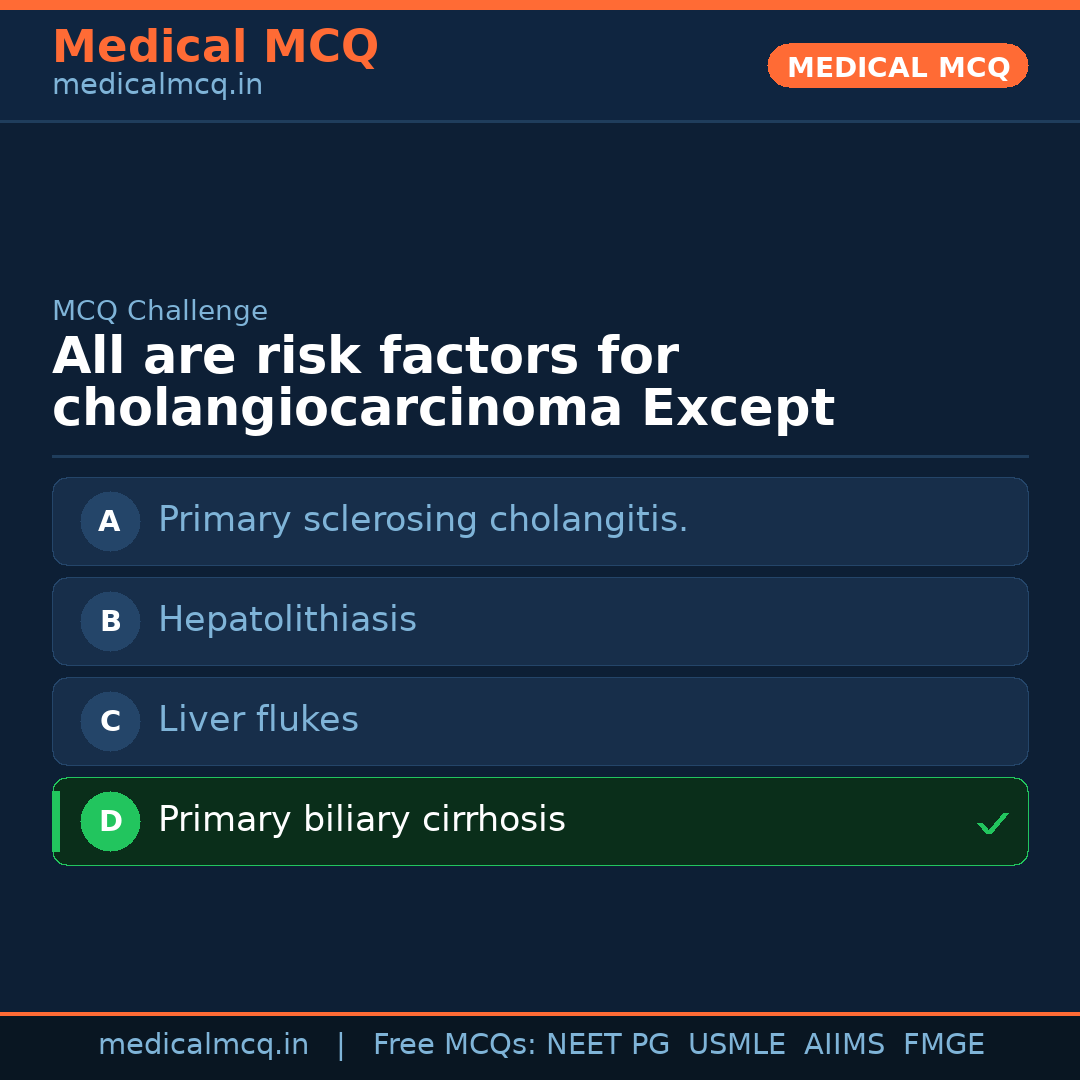The height and width of the screenshot is (1080, 1080).
Task: Choose Liver flukes answer option
Action: (x=258, y=720)
